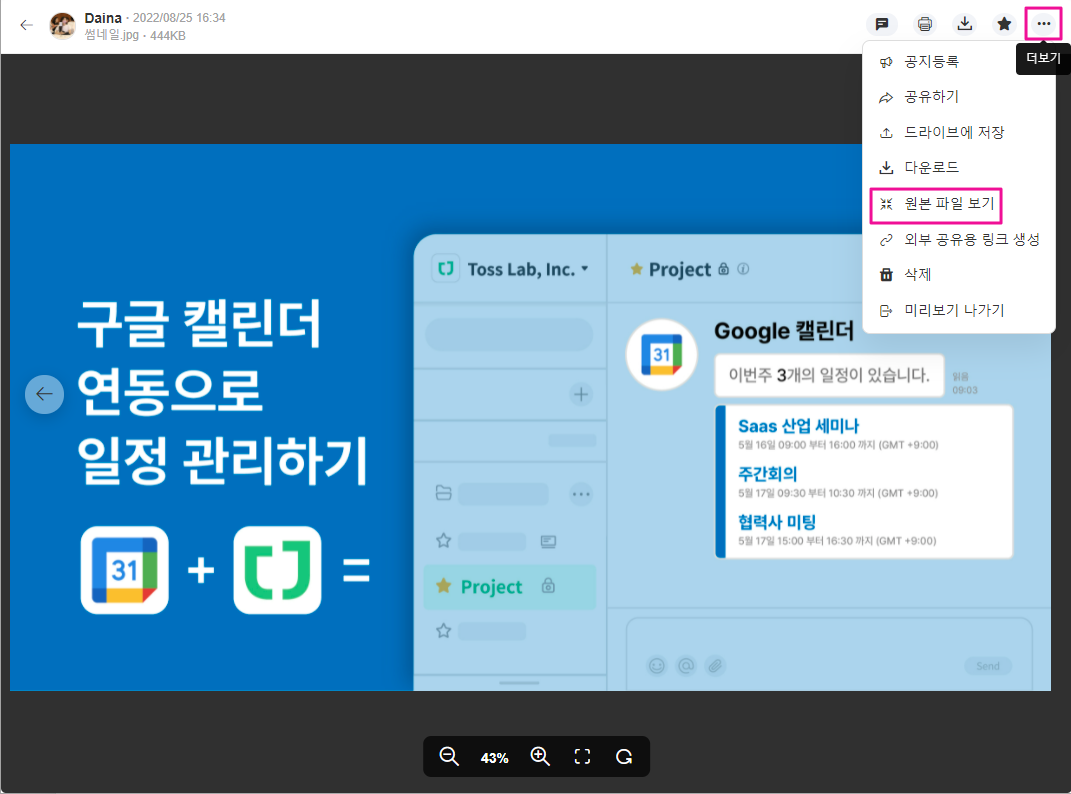Toggle fit-to-screen view icon

[x=582, y=756]
